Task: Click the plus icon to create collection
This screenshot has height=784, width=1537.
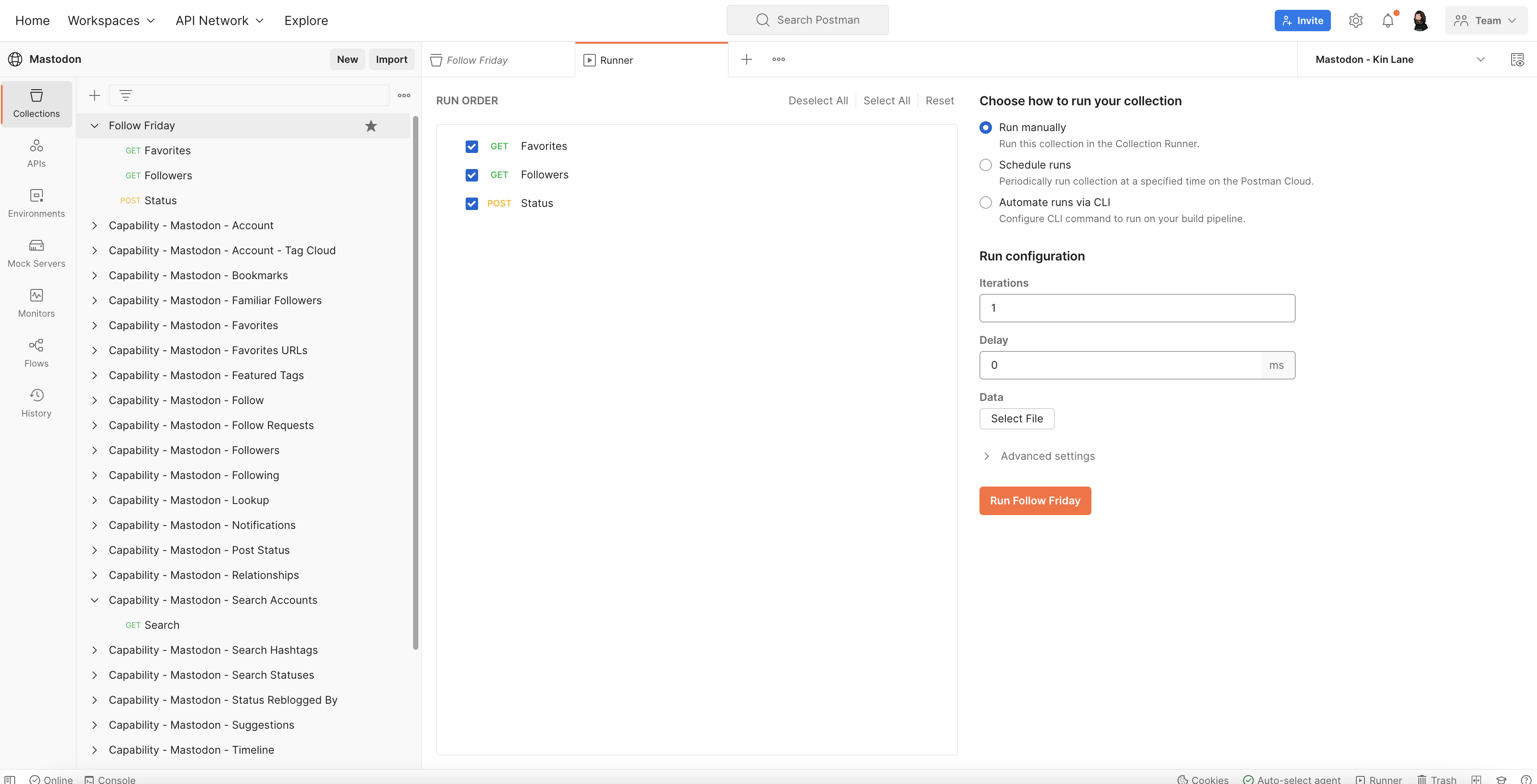Action: [94, 95]
